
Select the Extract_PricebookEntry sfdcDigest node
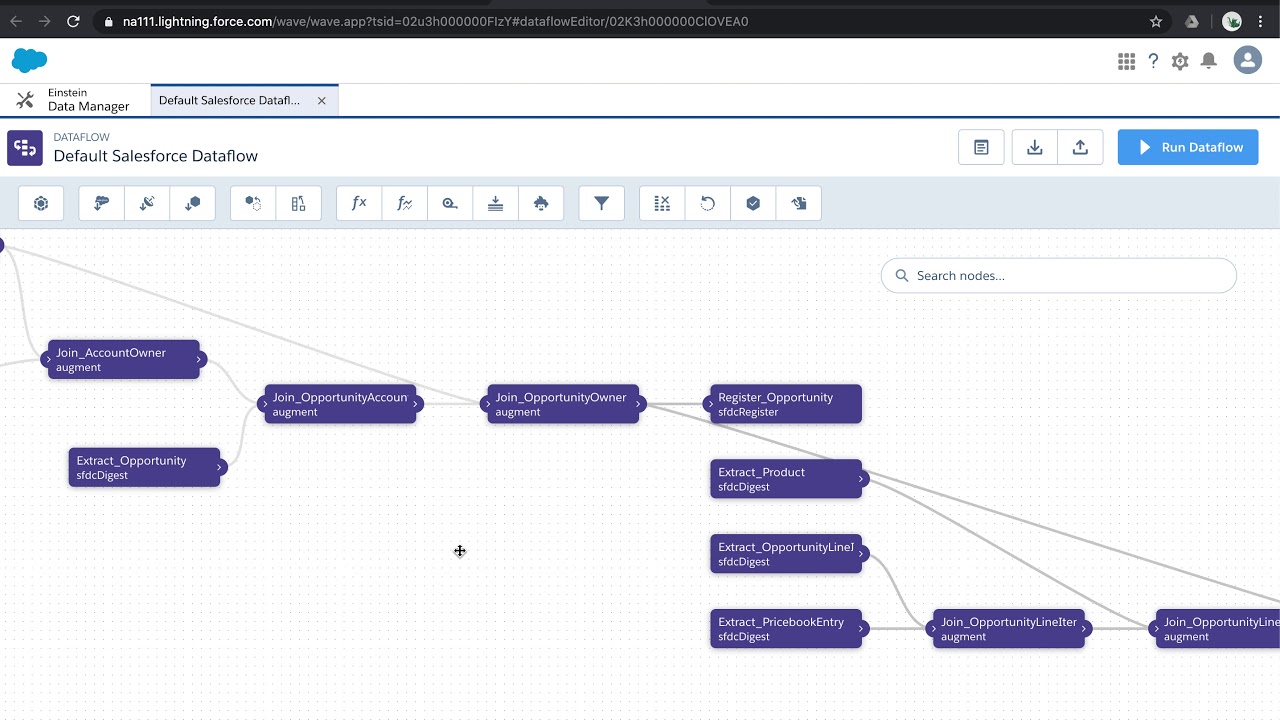coord(786,629)
